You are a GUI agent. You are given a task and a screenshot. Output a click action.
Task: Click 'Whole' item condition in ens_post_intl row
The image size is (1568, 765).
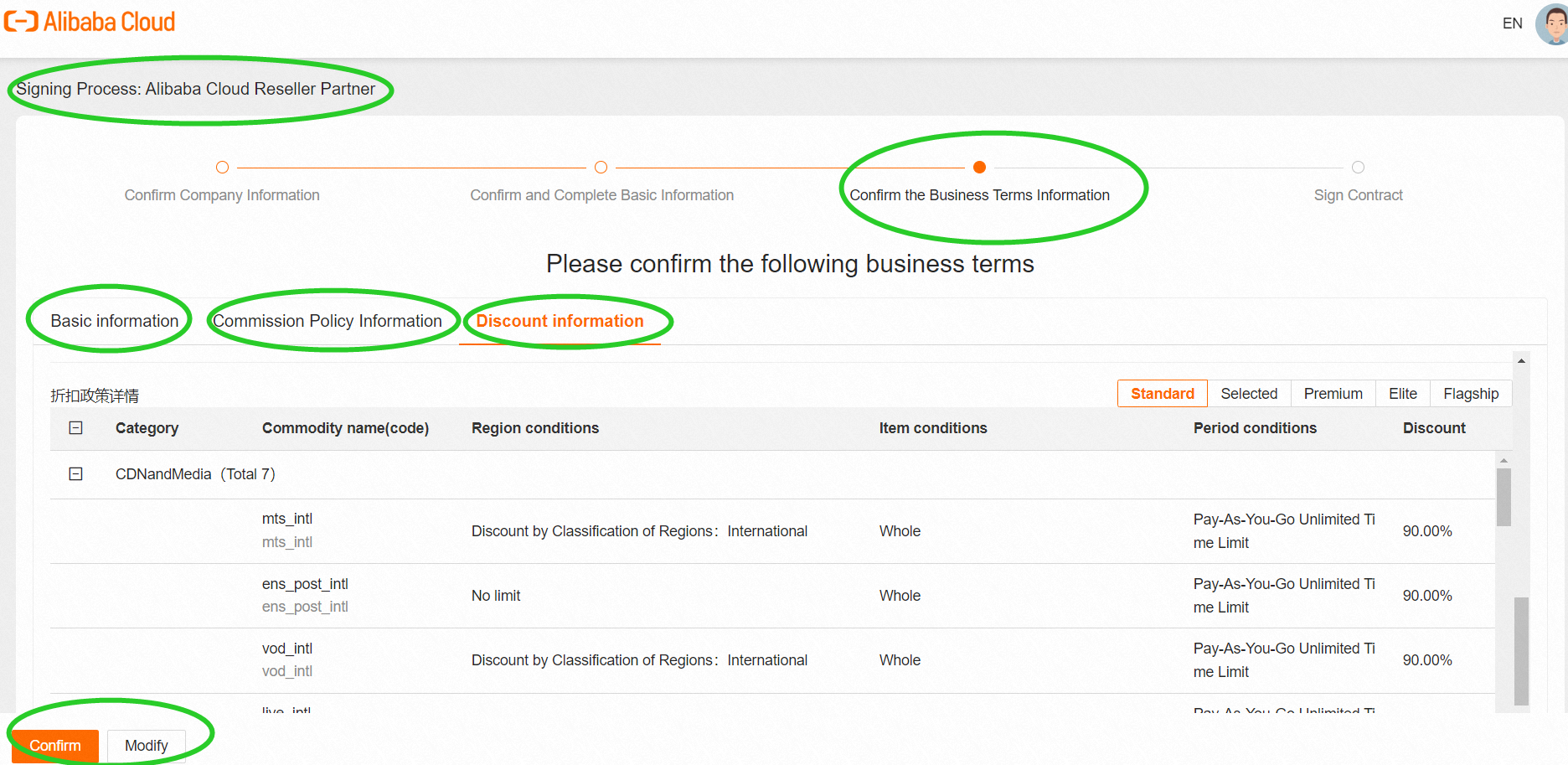tap(900, 596)
